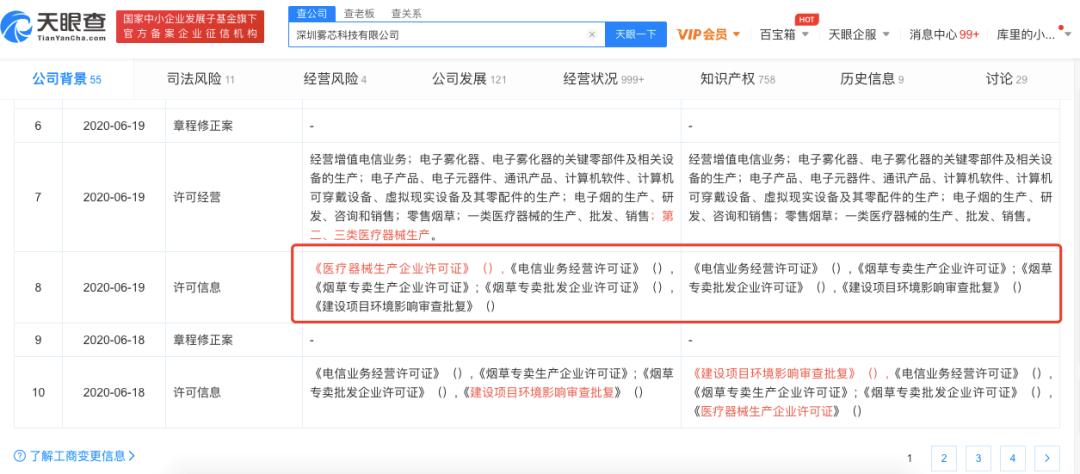The height and width of the screenshot is (474, 1080).
Task: Select the 查公司 search tab
Action: [x=311, y=14]
